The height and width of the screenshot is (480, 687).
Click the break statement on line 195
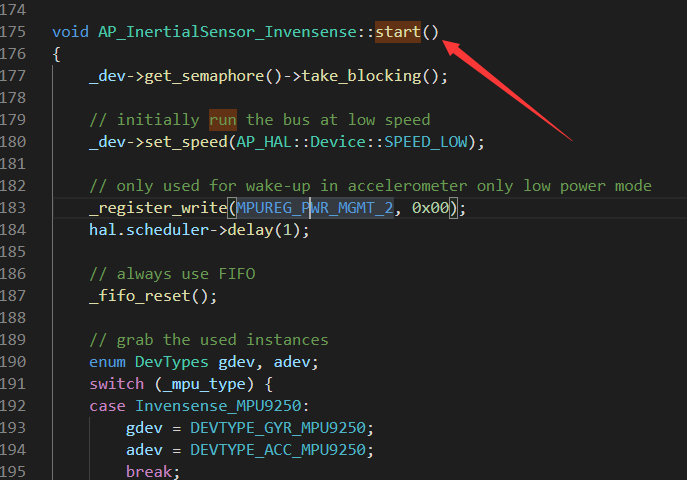point(149,472)
